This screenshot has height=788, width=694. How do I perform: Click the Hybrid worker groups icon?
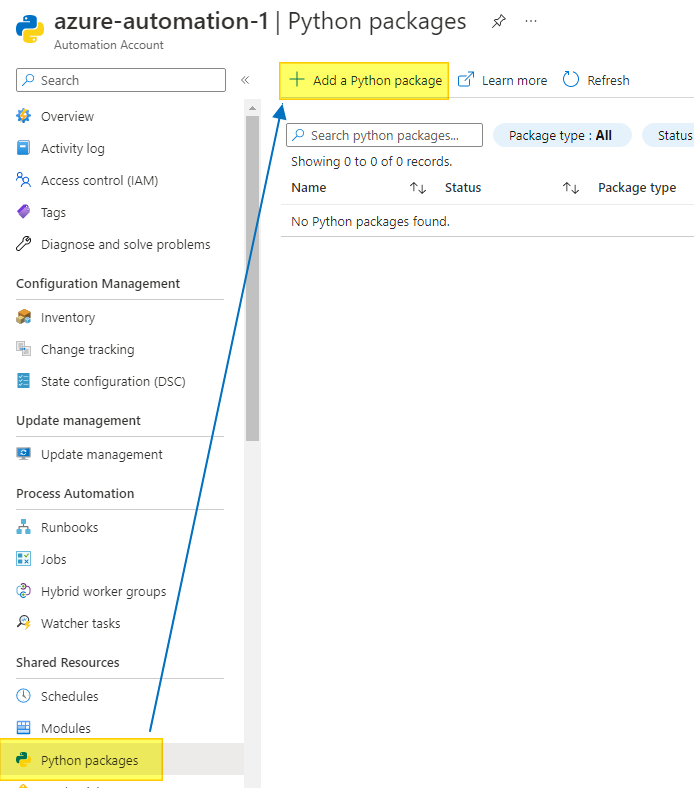click(23, 591)
